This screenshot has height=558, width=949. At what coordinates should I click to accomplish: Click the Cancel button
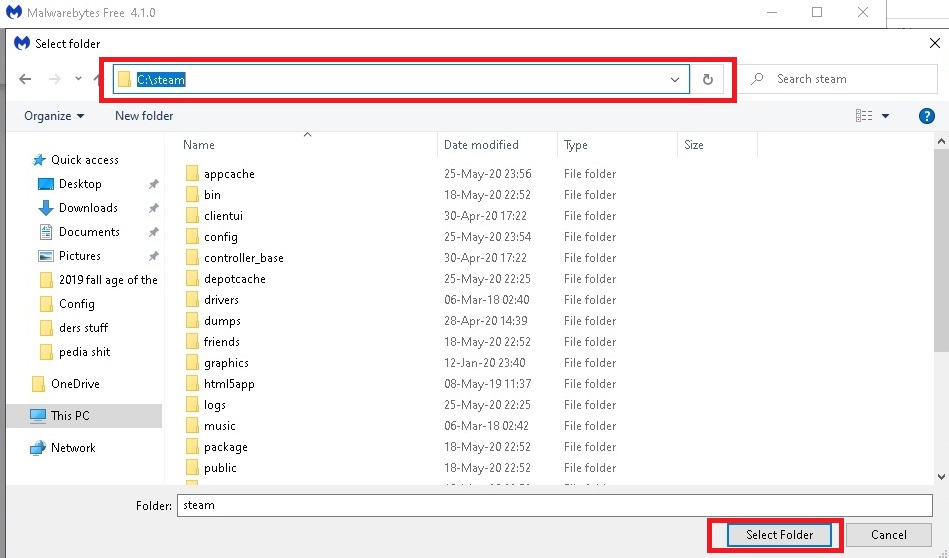click(888, 535)
